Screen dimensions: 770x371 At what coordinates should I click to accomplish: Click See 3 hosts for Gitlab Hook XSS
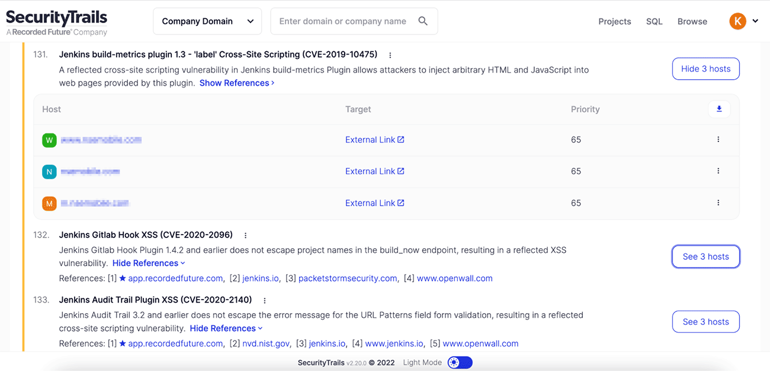(706, 257)
